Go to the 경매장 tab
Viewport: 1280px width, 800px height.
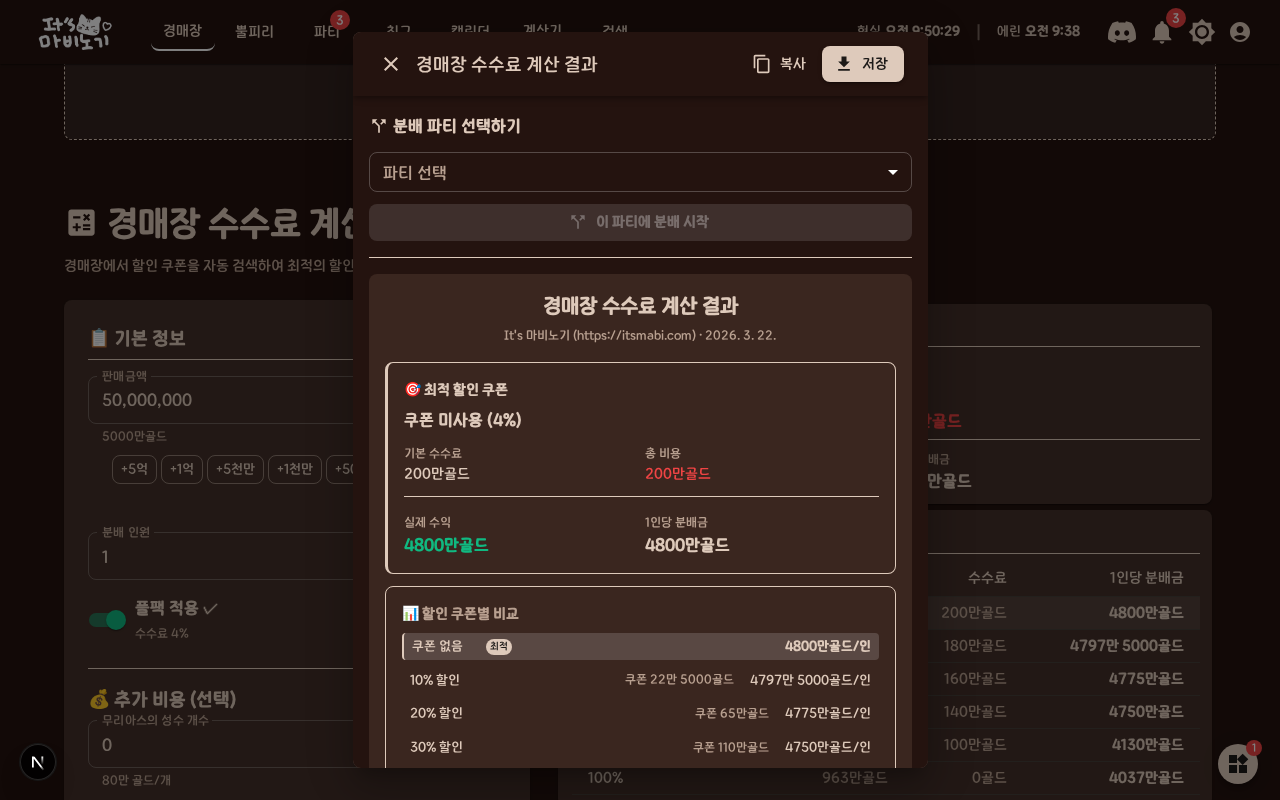pyautogui.click(x=182, y=31)
